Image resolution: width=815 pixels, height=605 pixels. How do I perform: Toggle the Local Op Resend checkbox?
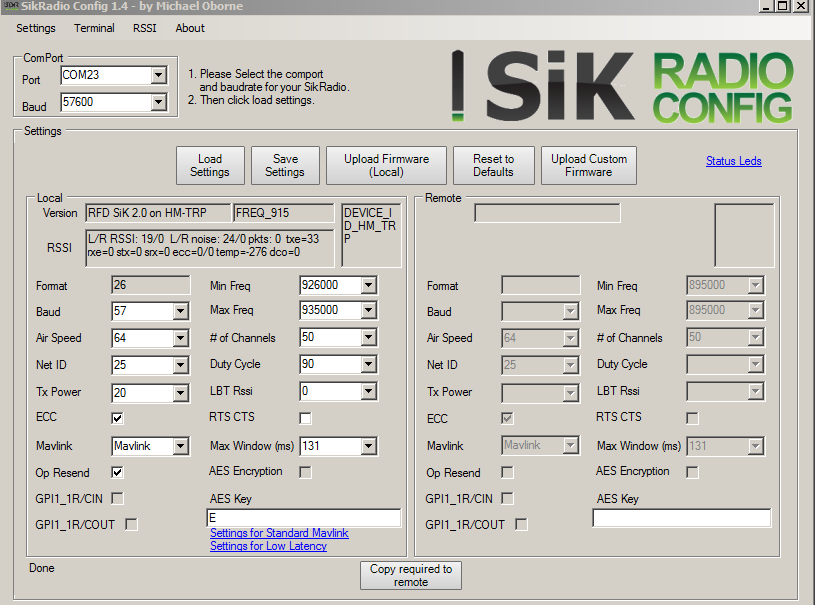117,472
